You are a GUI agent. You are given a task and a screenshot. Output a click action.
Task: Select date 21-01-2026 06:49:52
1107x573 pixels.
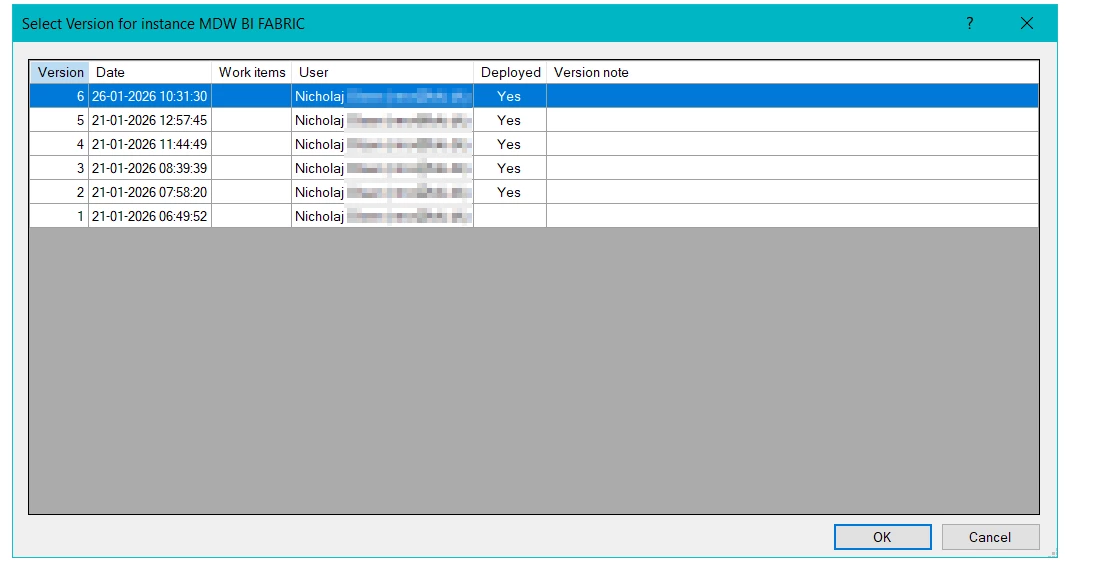[150, 216]
